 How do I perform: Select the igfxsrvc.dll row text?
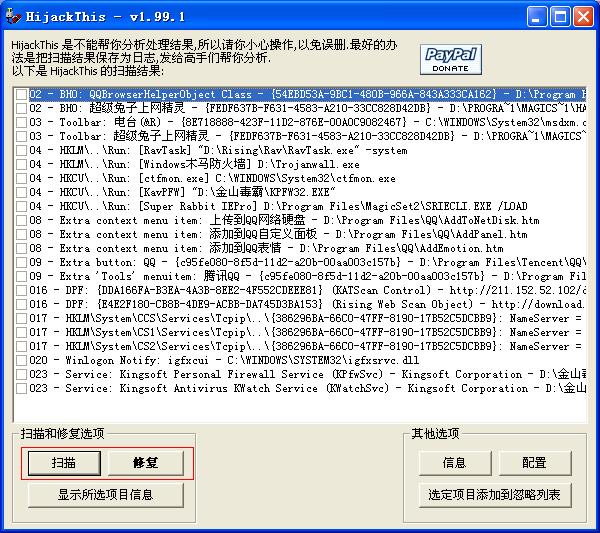point(224,360)
